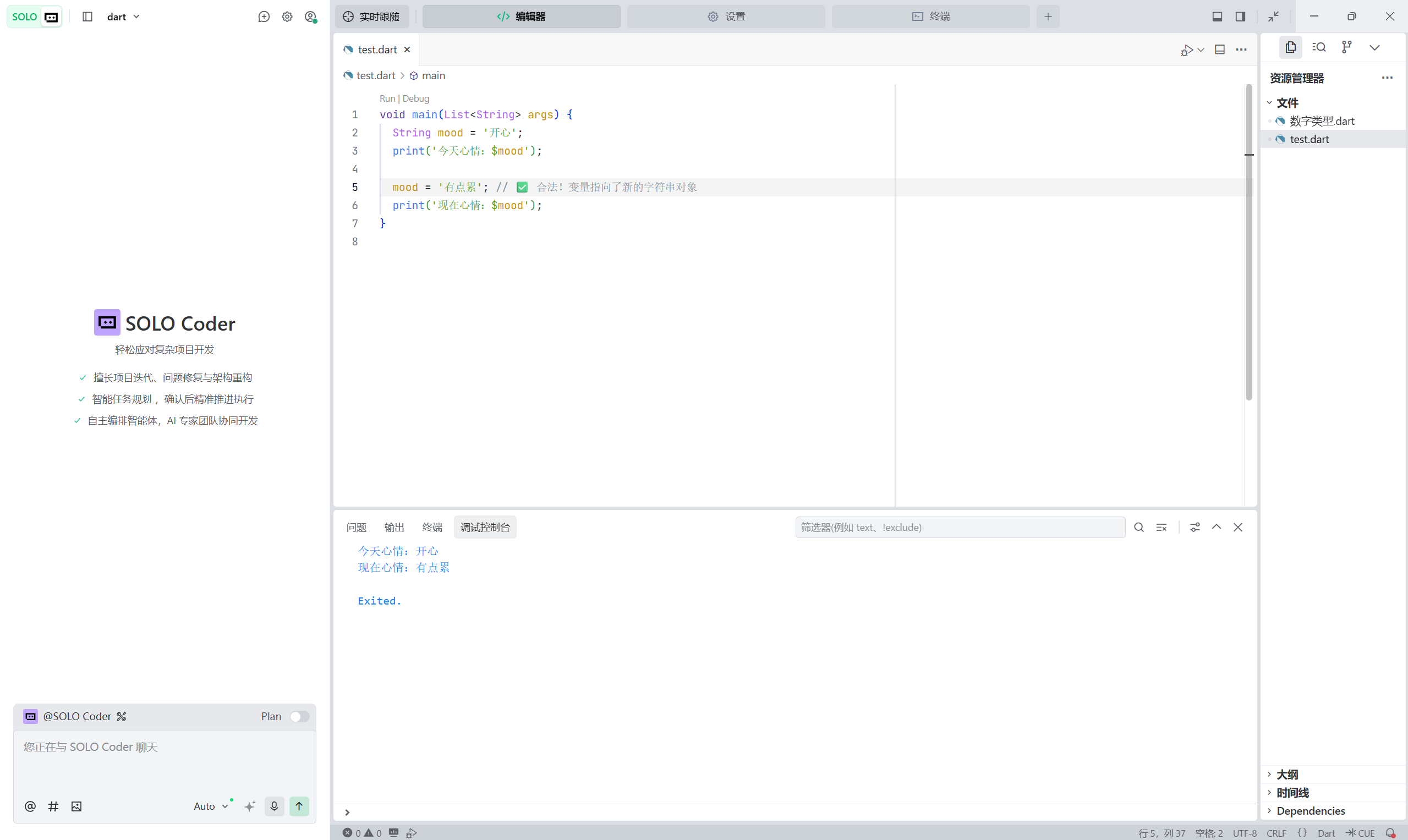Click the split editor layout icon
Viewport: 1408px width, 840px height.
[1219, 50]
